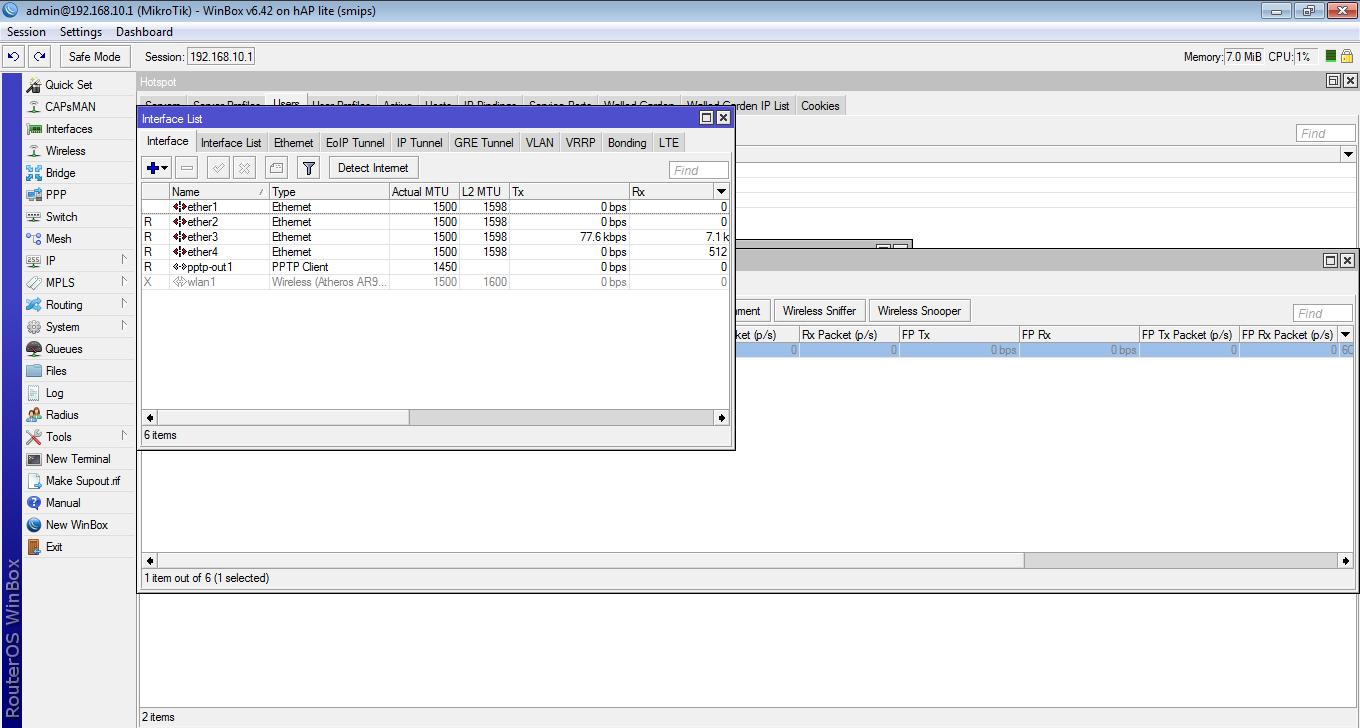Click the Session address field 192.168.10.1
Viewport: 1360px width, 728px height.
pos(221,57)
